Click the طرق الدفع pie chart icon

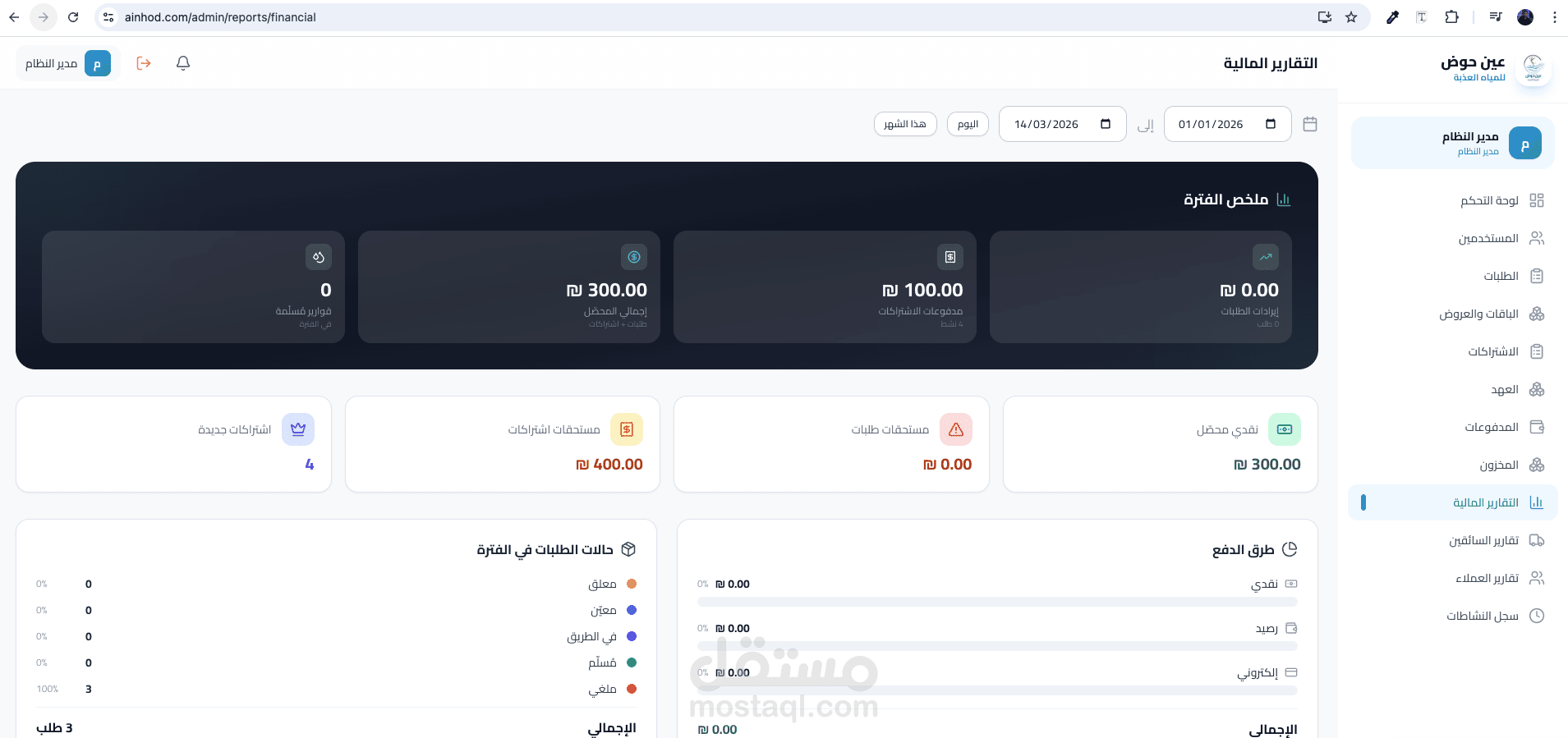pos(1290,549)
